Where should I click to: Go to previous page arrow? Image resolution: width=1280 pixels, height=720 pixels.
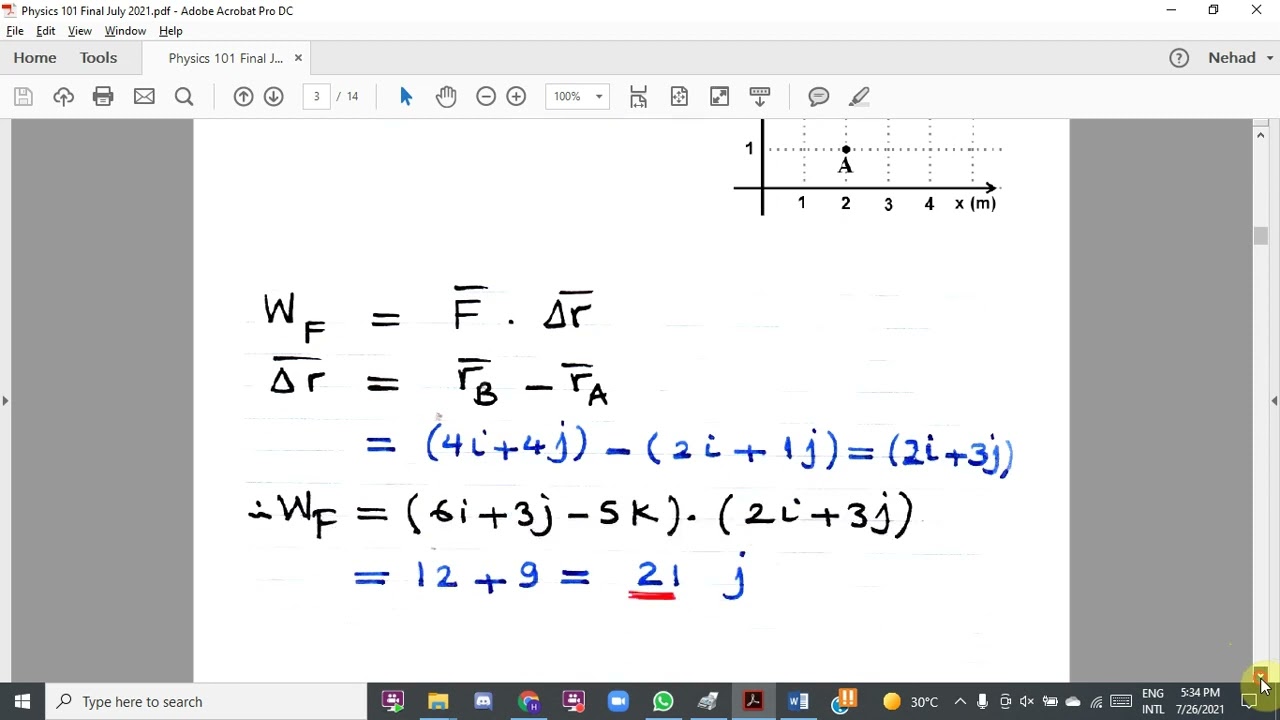(x=243, y=96)
